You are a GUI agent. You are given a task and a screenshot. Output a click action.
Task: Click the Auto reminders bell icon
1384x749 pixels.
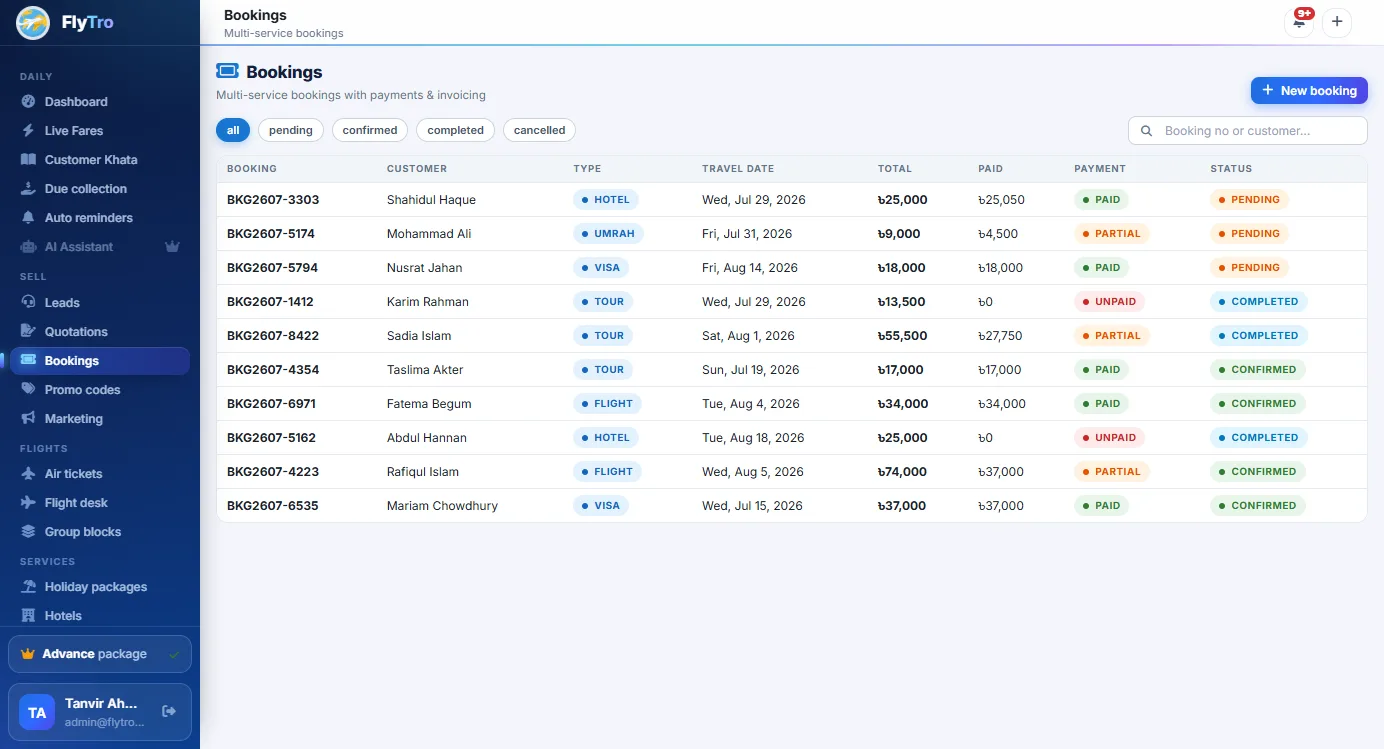point(28,218)
